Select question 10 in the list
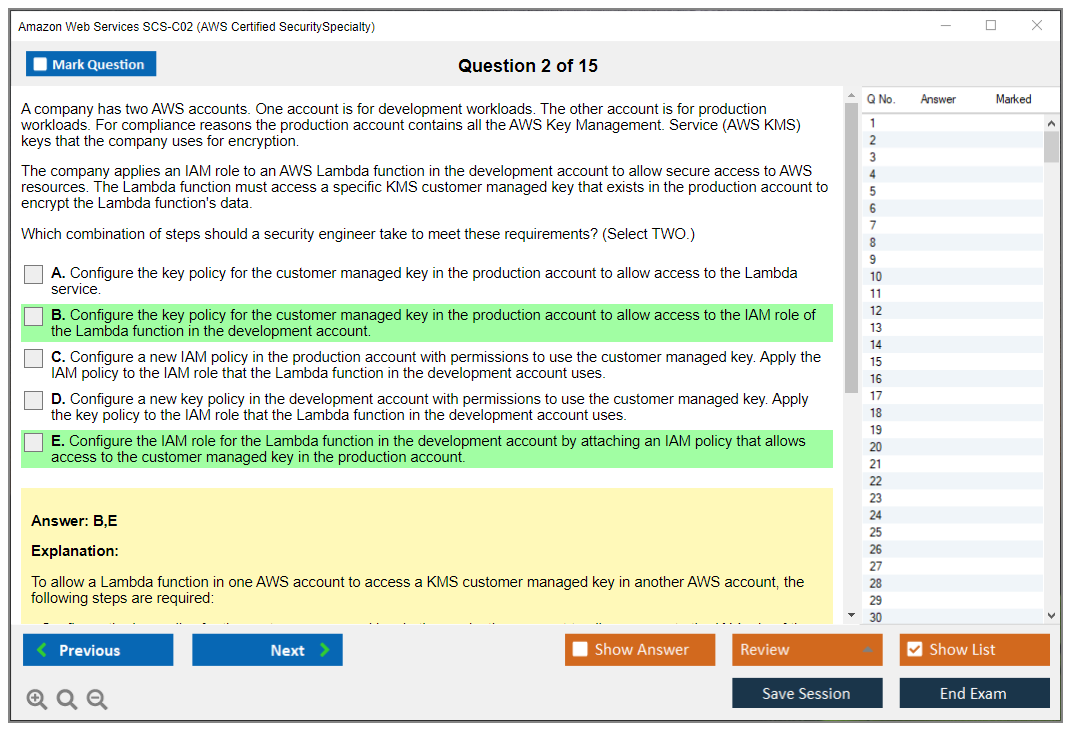This screenshot has width=1075, height=735. coord(876,277)
